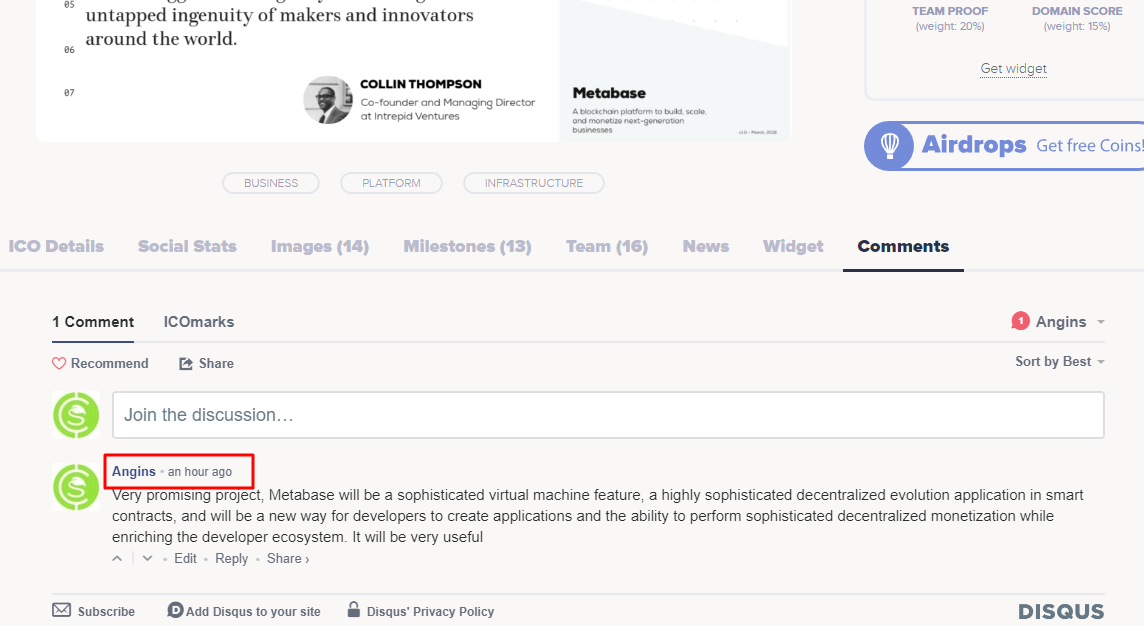Open Disqus' Privacy Policy link
Screen dimensions: 1144x626
(430, 611)
